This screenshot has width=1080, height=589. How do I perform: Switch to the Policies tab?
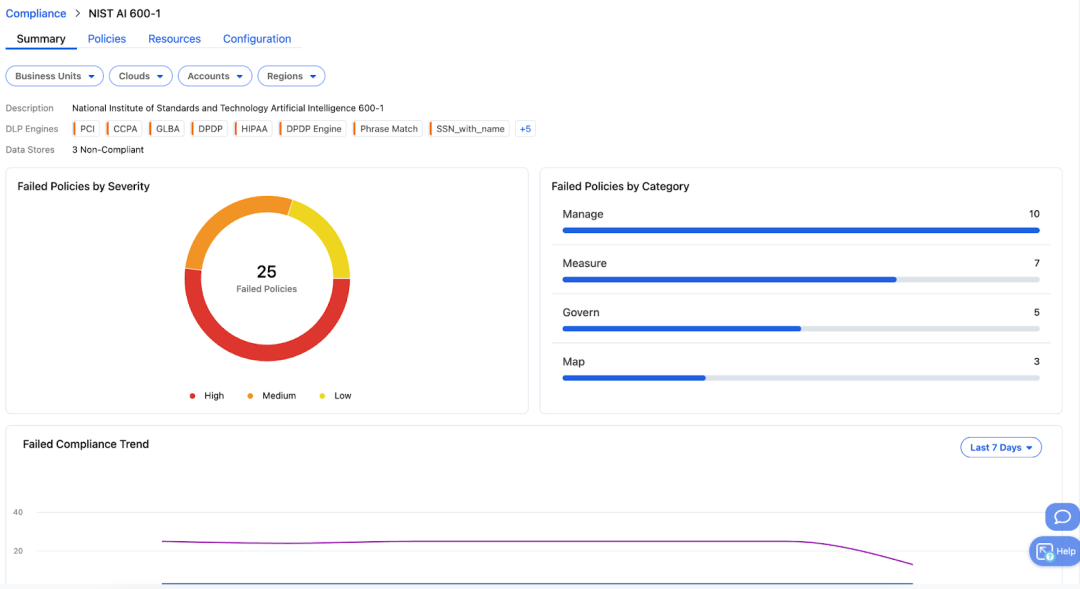[107, 39]
